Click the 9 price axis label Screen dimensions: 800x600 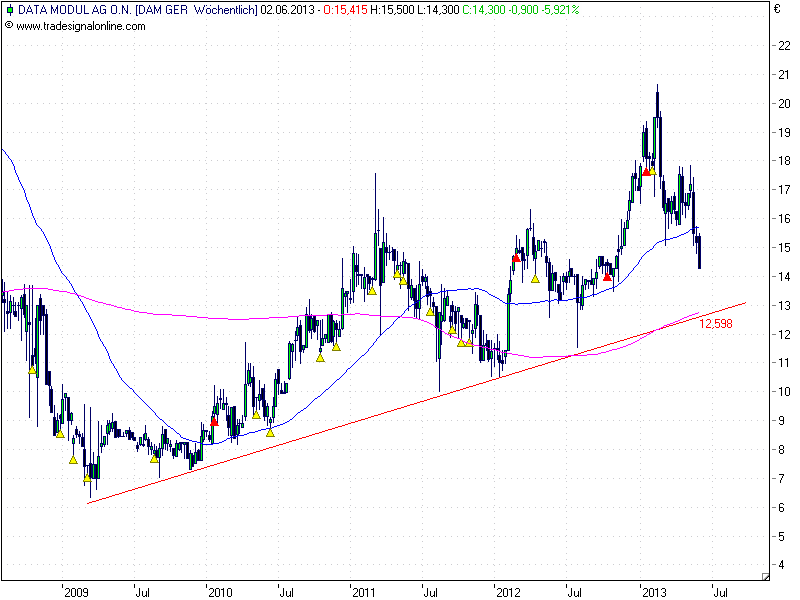point(781,421)
